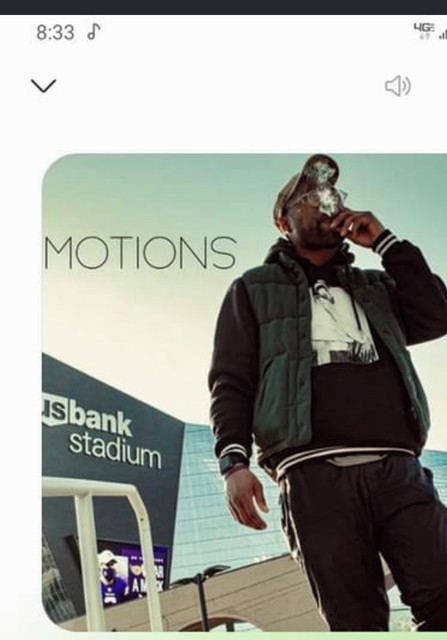Click the street lamp in the artwork
Viewport: 447px width, 640px height.
pyautogui.click(x=201, y=596)
